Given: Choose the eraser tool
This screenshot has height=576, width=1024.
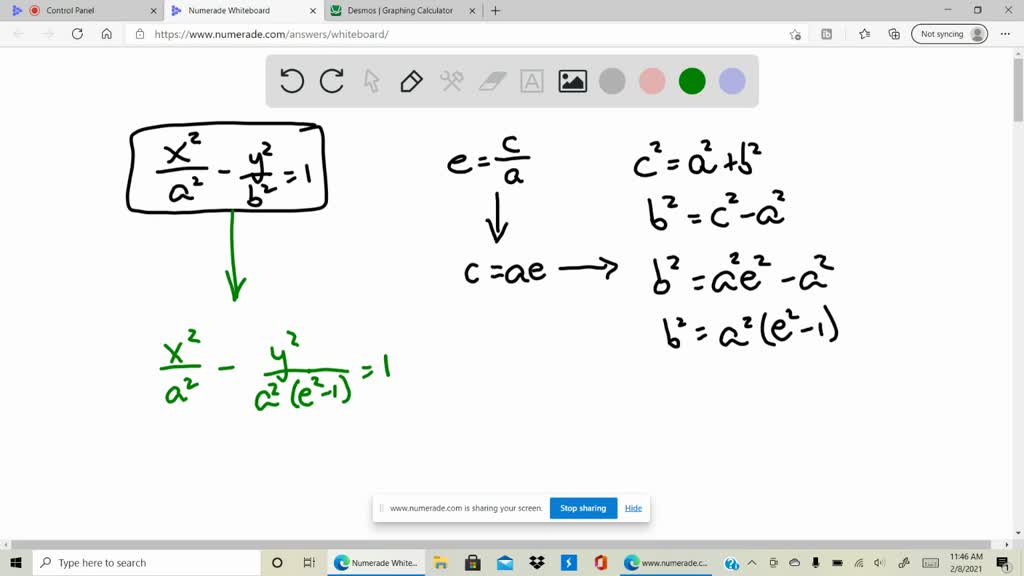Looking at the screenshot, I should tap(493, 81).
